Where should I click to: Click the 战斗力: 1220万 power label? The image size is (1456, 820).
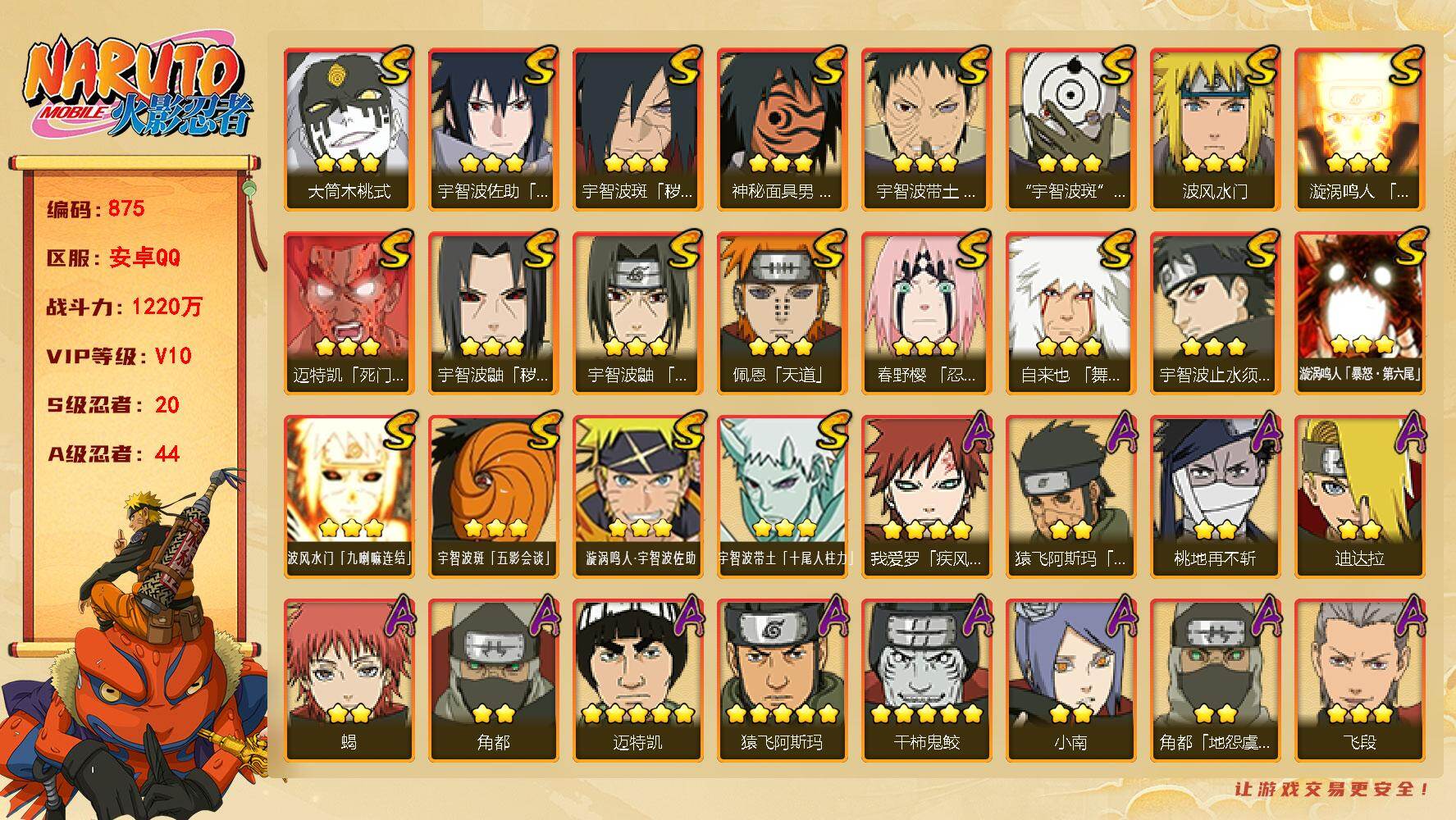click(x=124, y=307)
